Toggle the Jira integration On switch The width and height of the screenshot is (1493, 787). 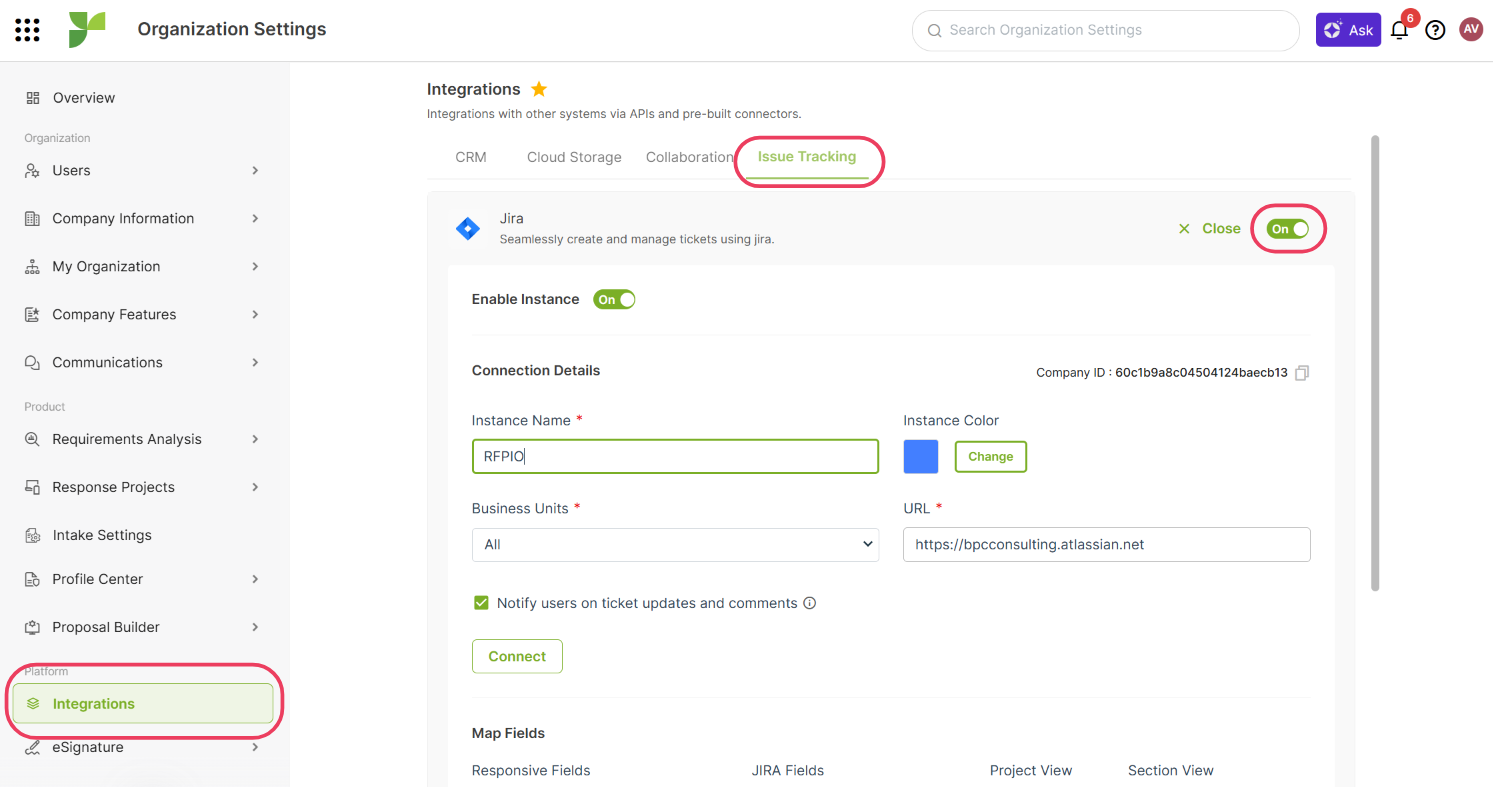point(1288,229)
